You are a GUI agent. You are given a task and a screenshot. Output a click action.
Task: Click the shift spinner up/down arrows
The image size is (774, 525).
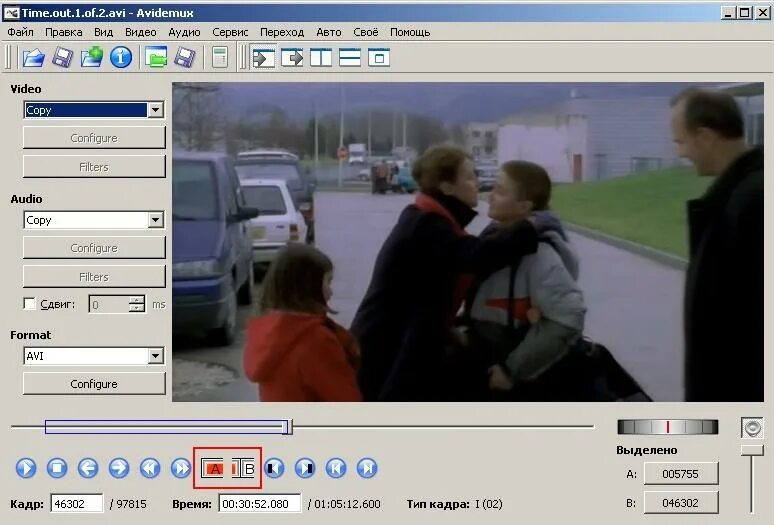tap(137, 304)
